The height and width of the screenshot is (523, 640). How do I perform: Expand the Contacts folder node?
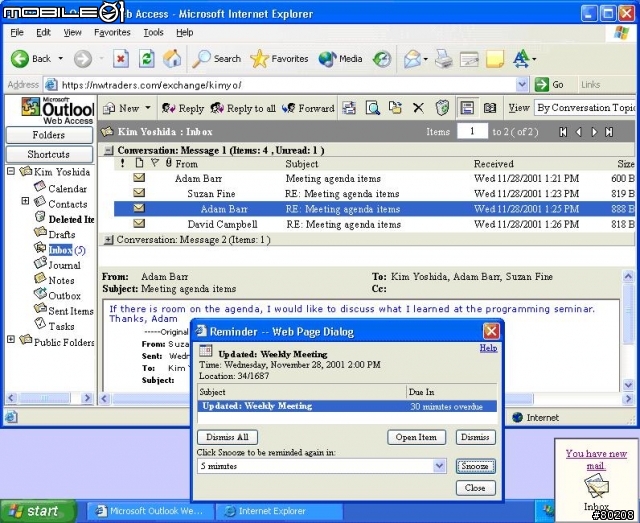(x=25, y=201)
